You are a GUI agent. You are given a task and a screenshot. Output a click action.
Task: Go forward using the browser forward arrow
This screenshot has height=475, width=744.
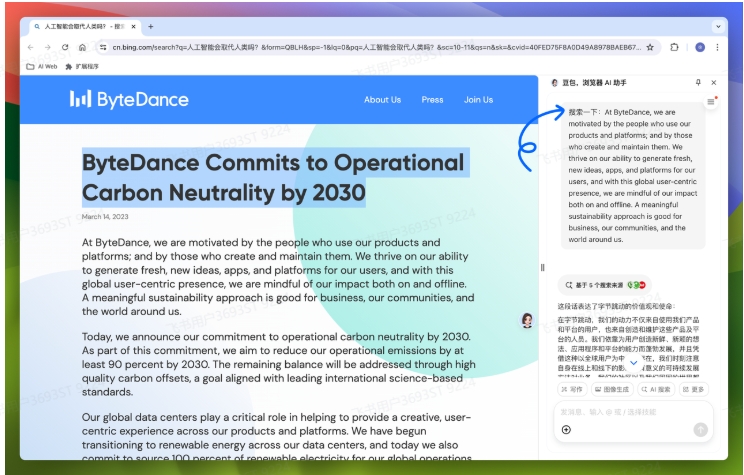coord(47,47)
